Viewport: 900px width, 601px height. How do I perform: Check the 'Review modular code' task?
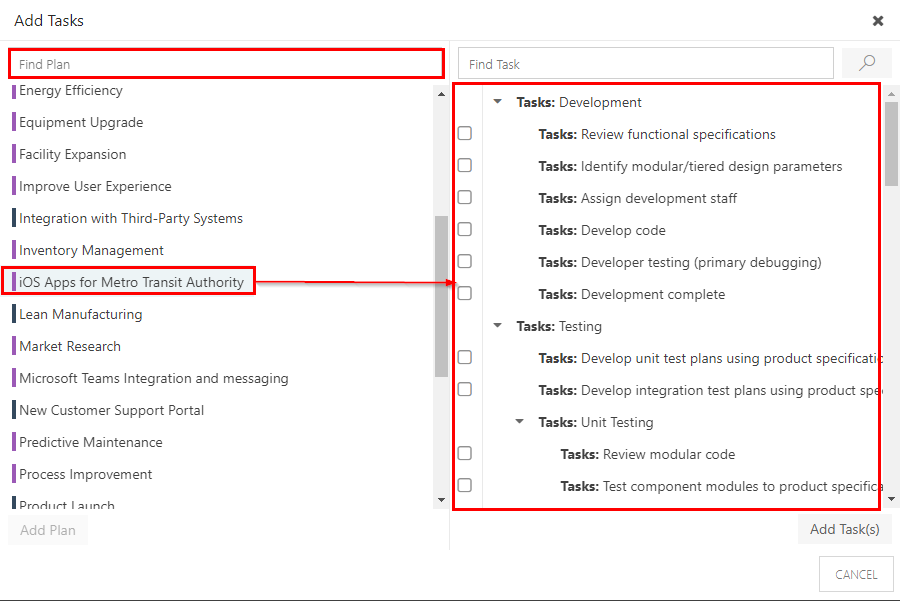coord(464,453)
